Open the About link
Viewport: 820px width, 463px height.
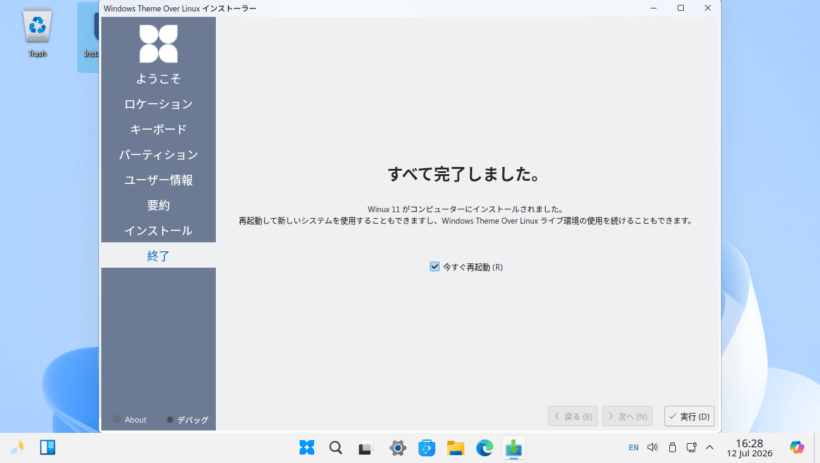pos(130,420)
